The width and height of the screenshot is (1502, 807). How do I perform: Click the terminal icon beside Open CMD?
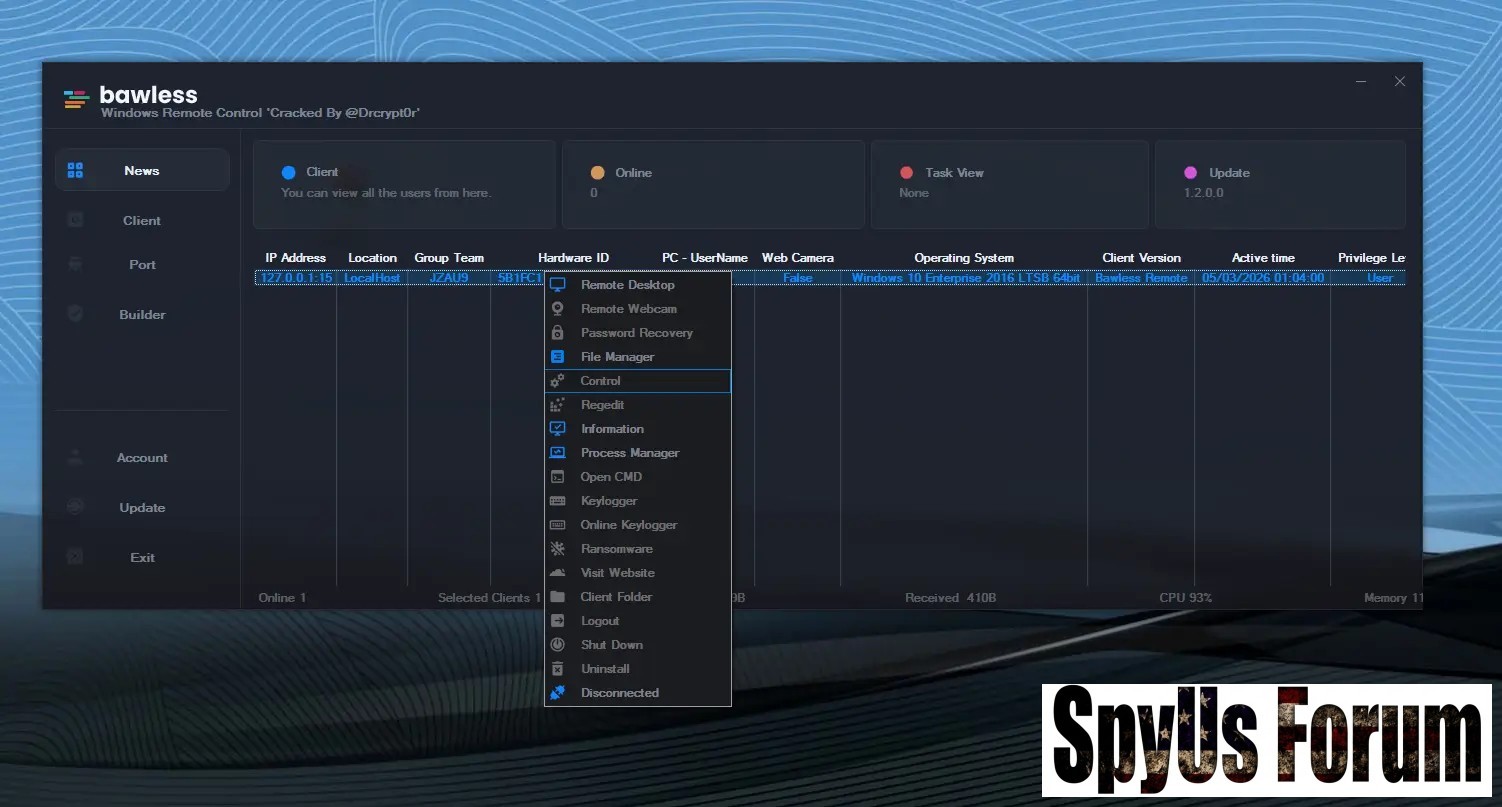(558, 477)
